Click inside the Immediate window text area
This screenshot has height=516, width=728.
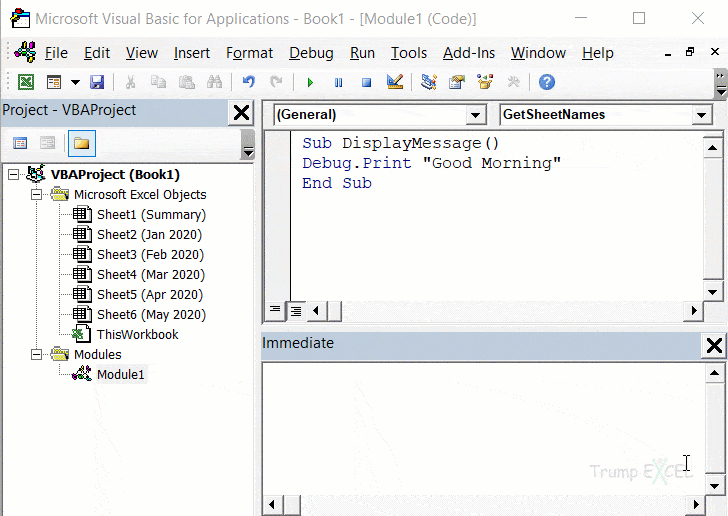pyautogui.click(x=483, y=429)
